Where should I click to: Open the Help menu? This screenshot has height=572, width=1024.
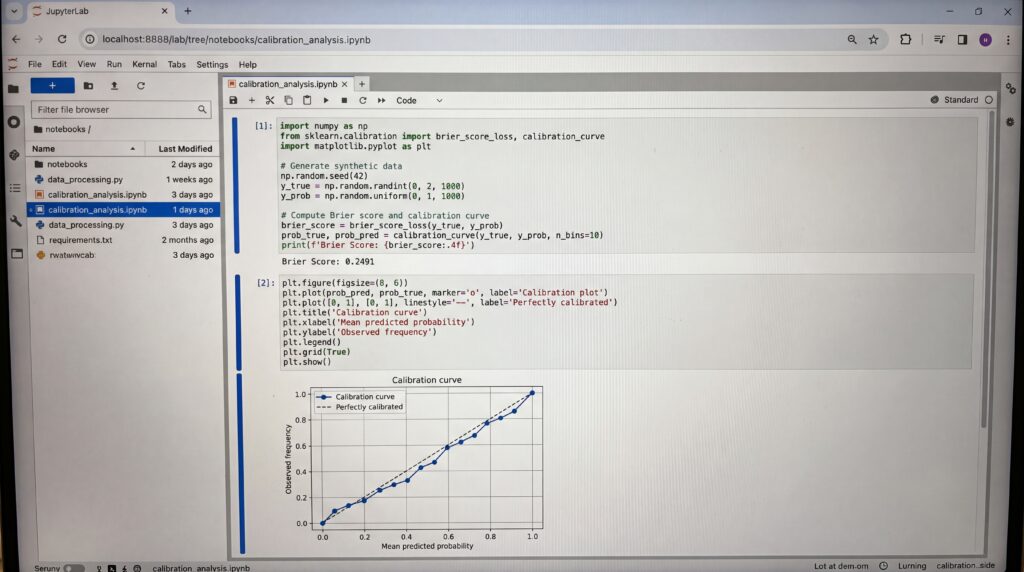tap(248, 65)
